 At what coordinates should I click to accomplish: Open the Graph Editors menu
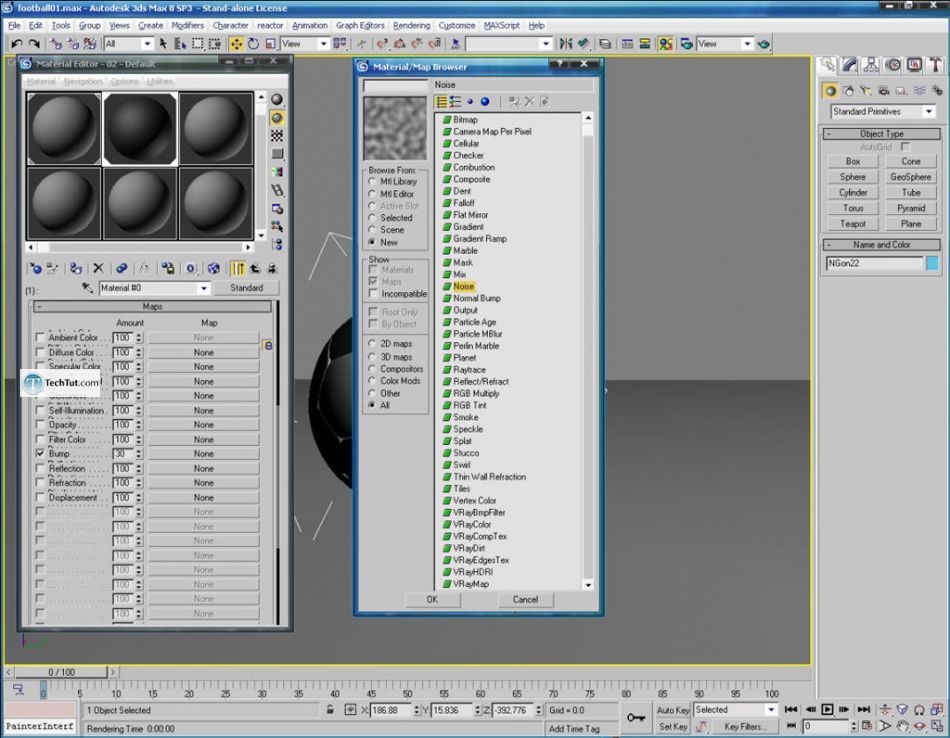(x=360, y=25)
